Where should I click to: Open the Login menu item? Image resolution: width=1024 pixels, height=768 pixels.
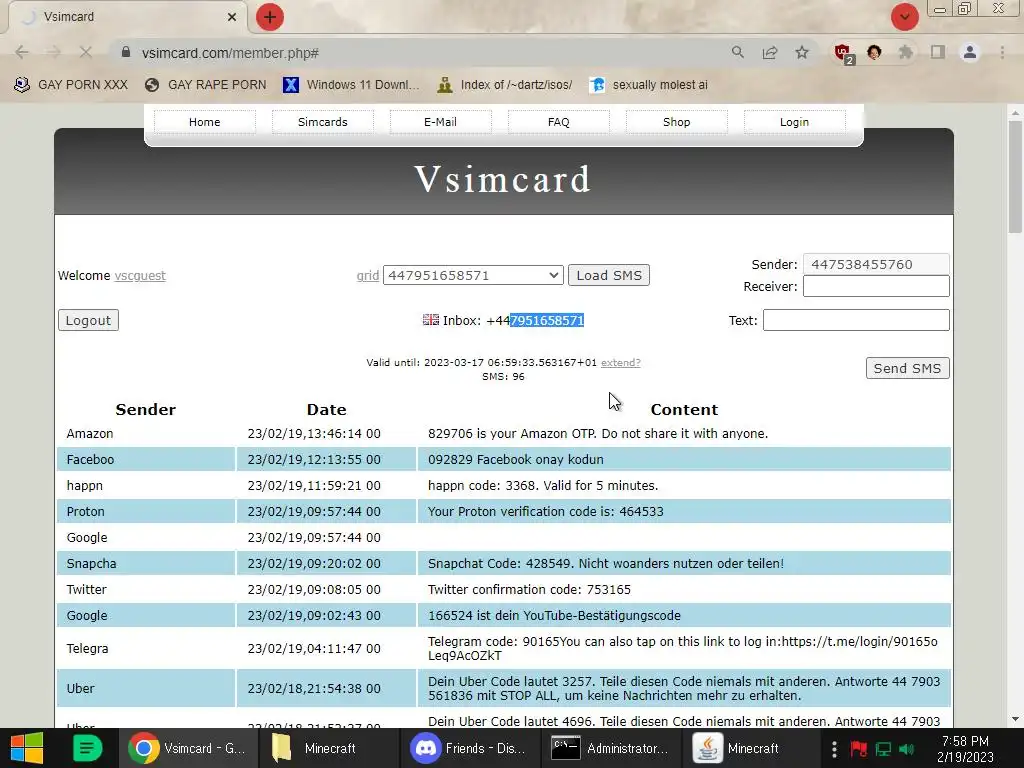click(794, 122)
